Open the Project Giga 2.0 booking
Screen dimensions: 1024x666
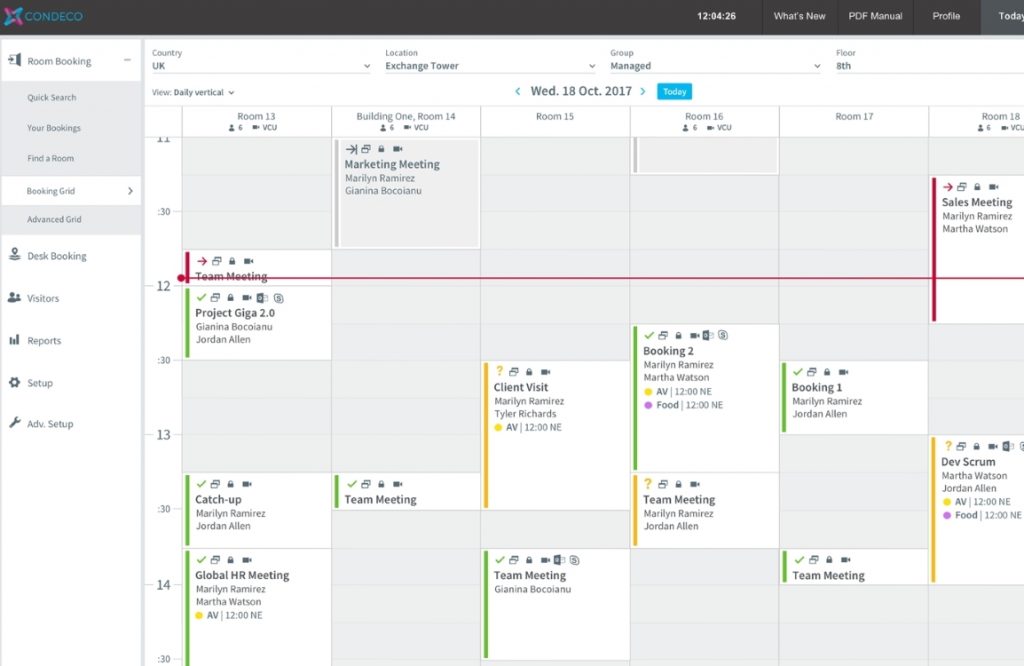coord(235,313)
